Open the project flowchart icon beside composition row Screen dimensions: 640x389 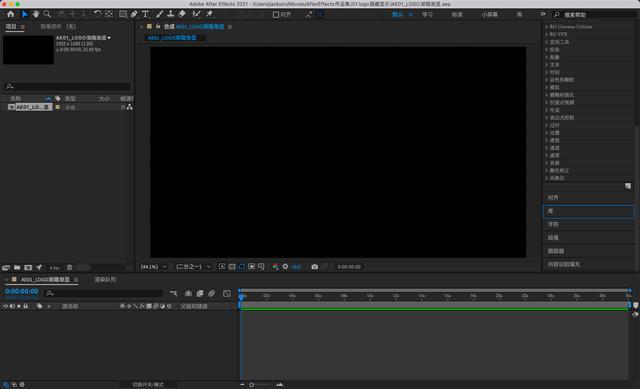click(129, 107)
